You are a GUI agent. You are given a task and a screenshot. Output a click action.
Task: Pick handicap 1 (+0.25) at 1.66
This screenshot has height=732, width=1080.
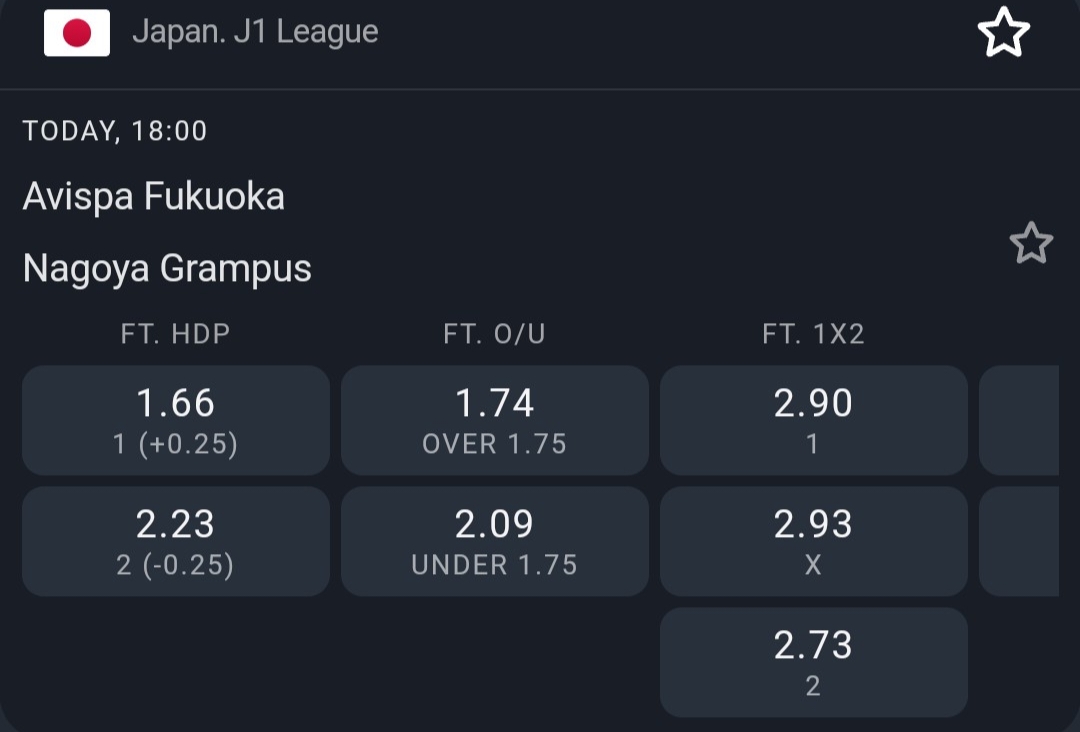pyautogui.click(x=176, y=420)
